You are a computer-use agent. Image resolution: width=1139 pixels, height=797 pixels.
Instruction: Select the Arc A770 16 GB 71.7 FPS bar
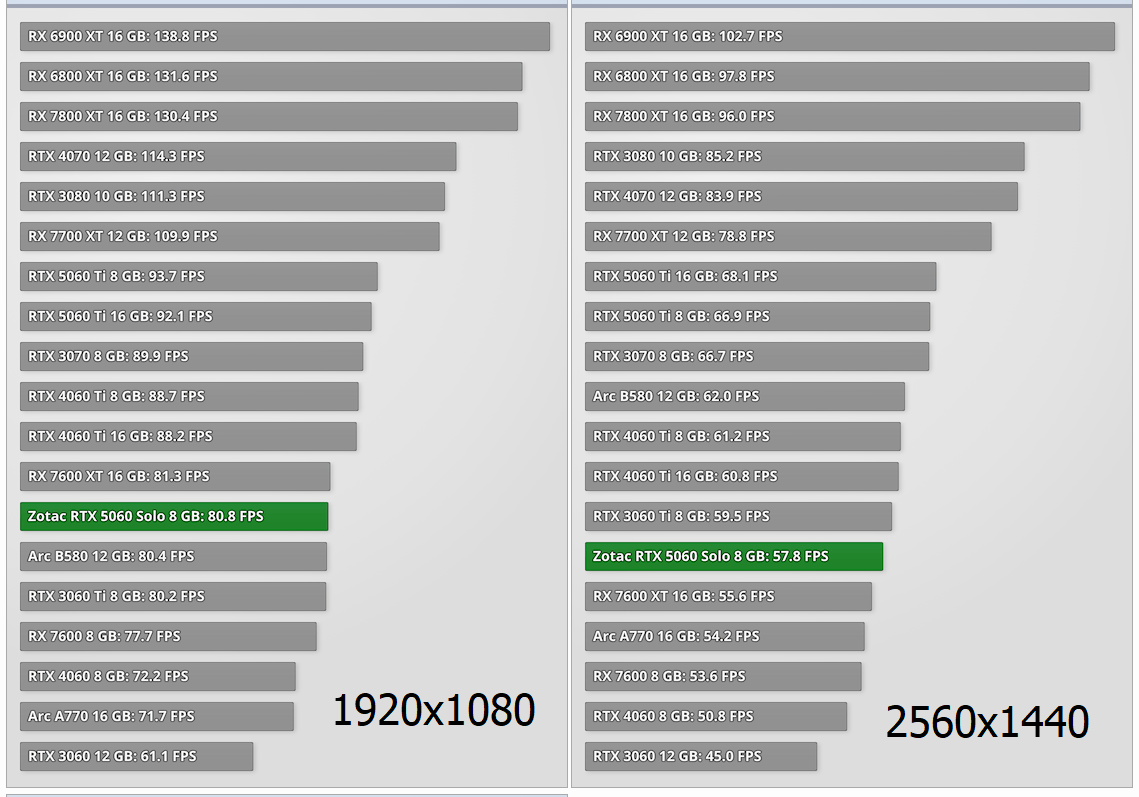point(157,716)
